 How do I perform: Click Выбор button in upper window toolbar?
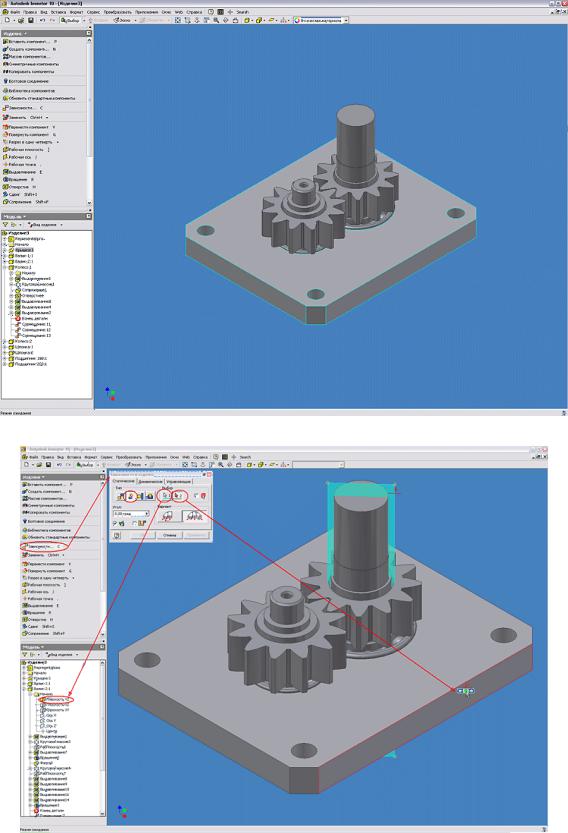[70, 20]
